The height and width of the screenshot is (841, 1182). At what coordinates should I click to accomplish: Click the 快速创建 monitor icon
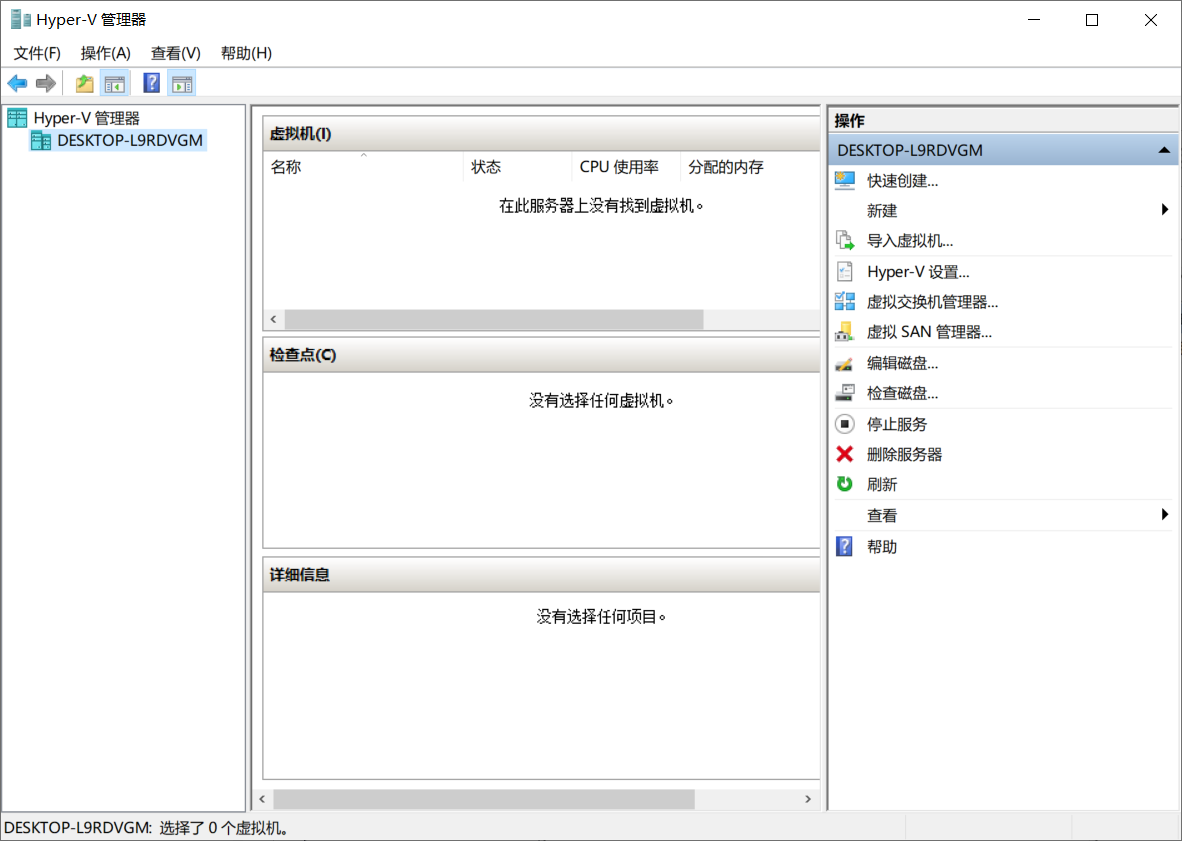[x=845, y=181]
